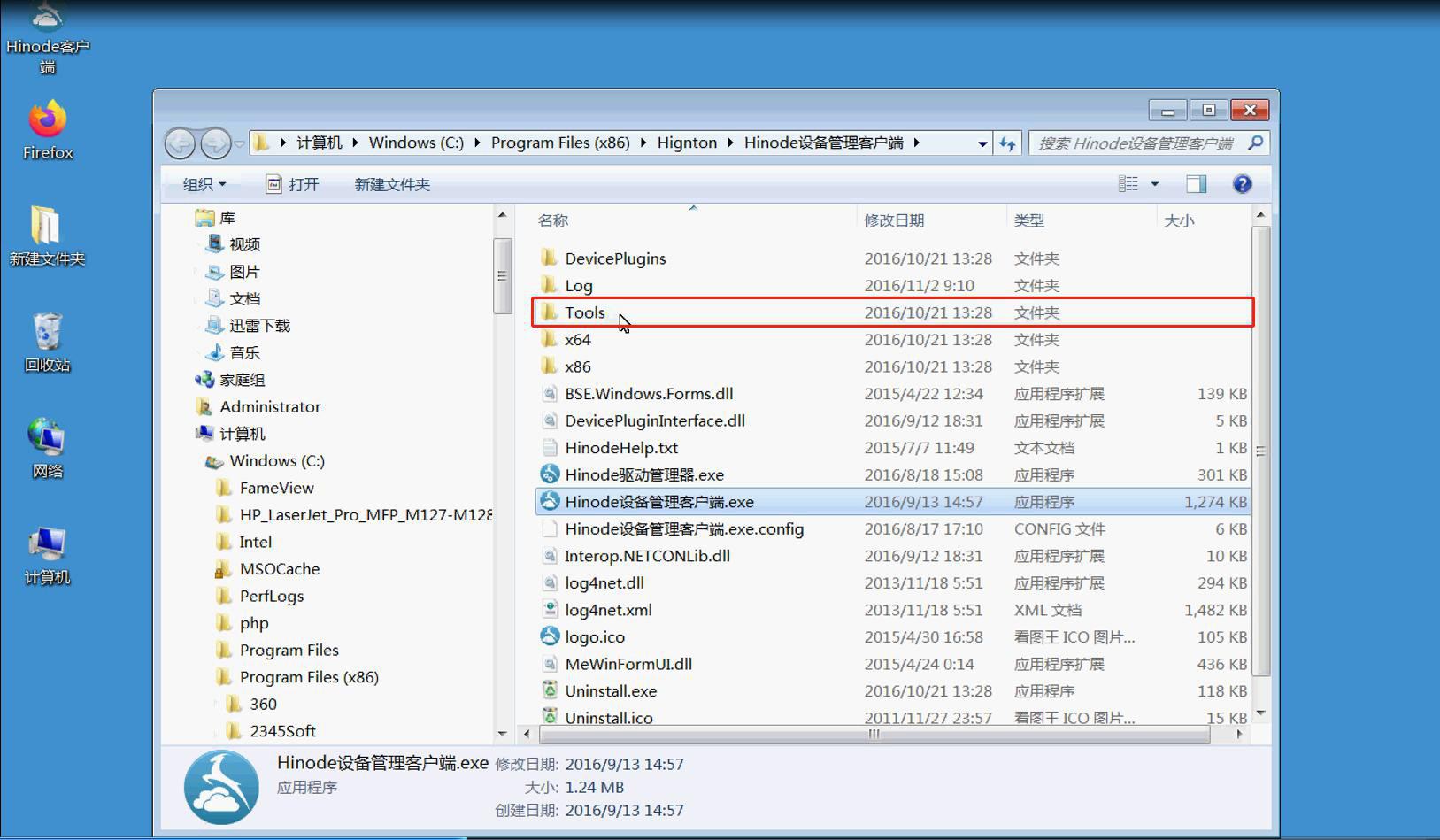Image resolution: width=1440 pixels, height=840 pixels.
Task: Click the help question mark icon
Action: tap(1242, 184)
